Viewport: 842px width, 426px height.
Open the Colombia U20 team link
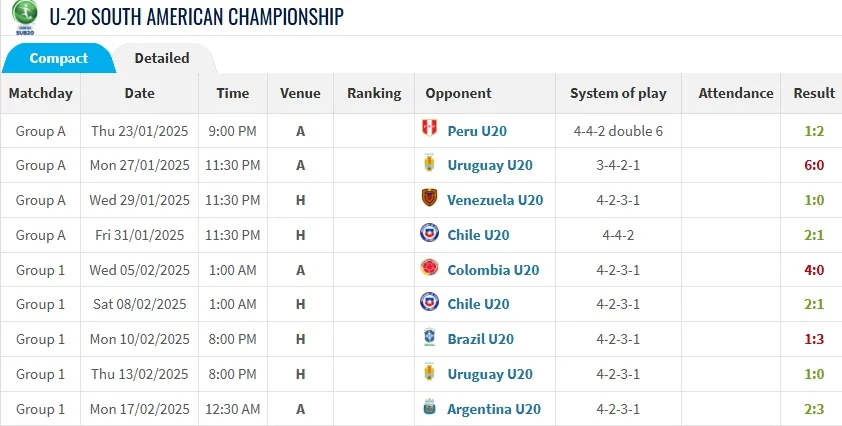[x=493, y=270]
